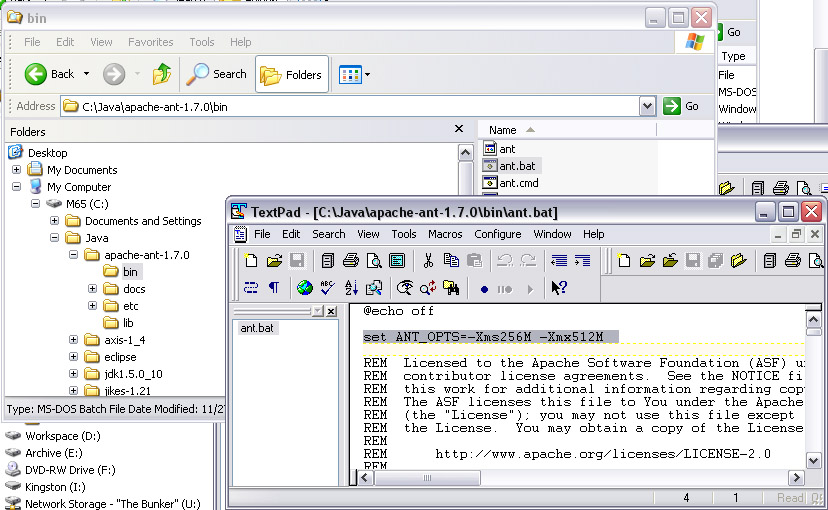This screenshot has height=510, width=828.
Task: Open the Macros menu in TextPad
Action: tap(445, 234)
